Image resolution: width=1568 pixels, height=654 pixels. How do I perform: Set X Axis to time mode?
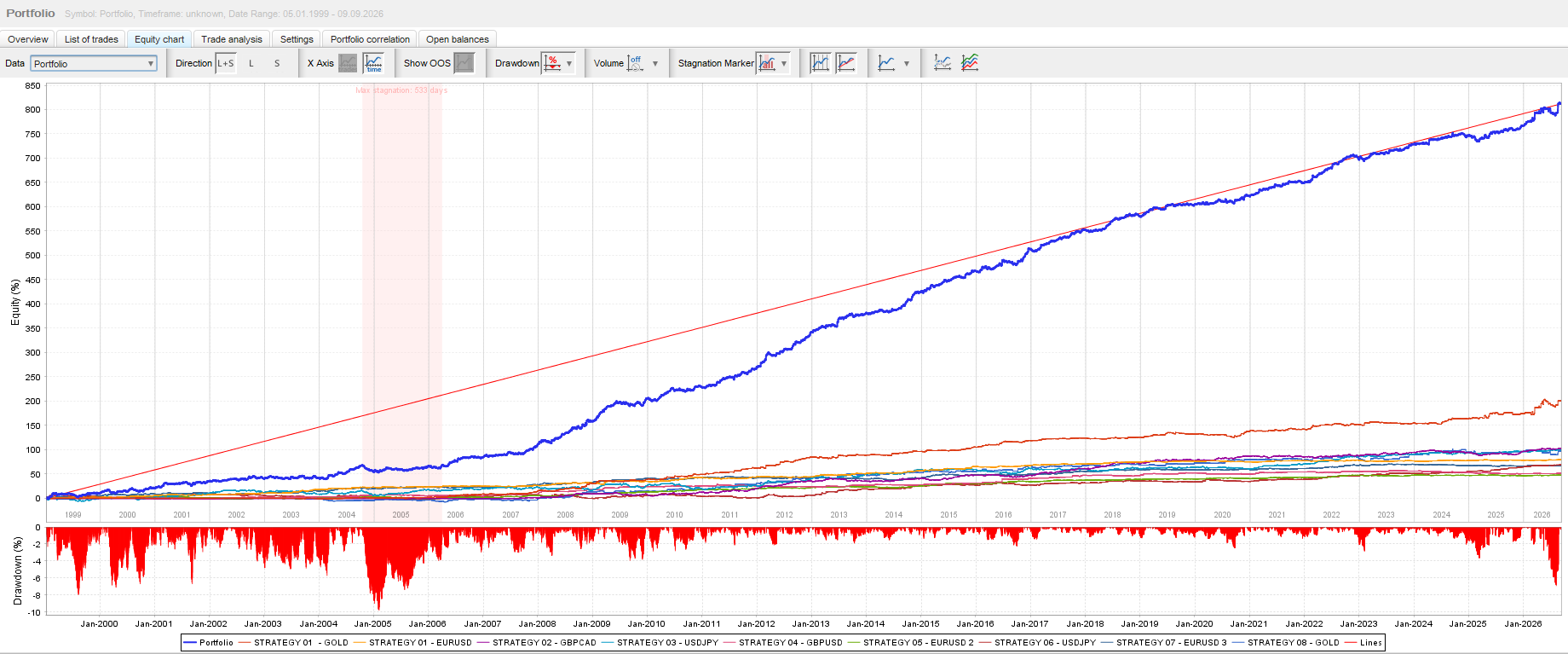click(x=373, y=63)
